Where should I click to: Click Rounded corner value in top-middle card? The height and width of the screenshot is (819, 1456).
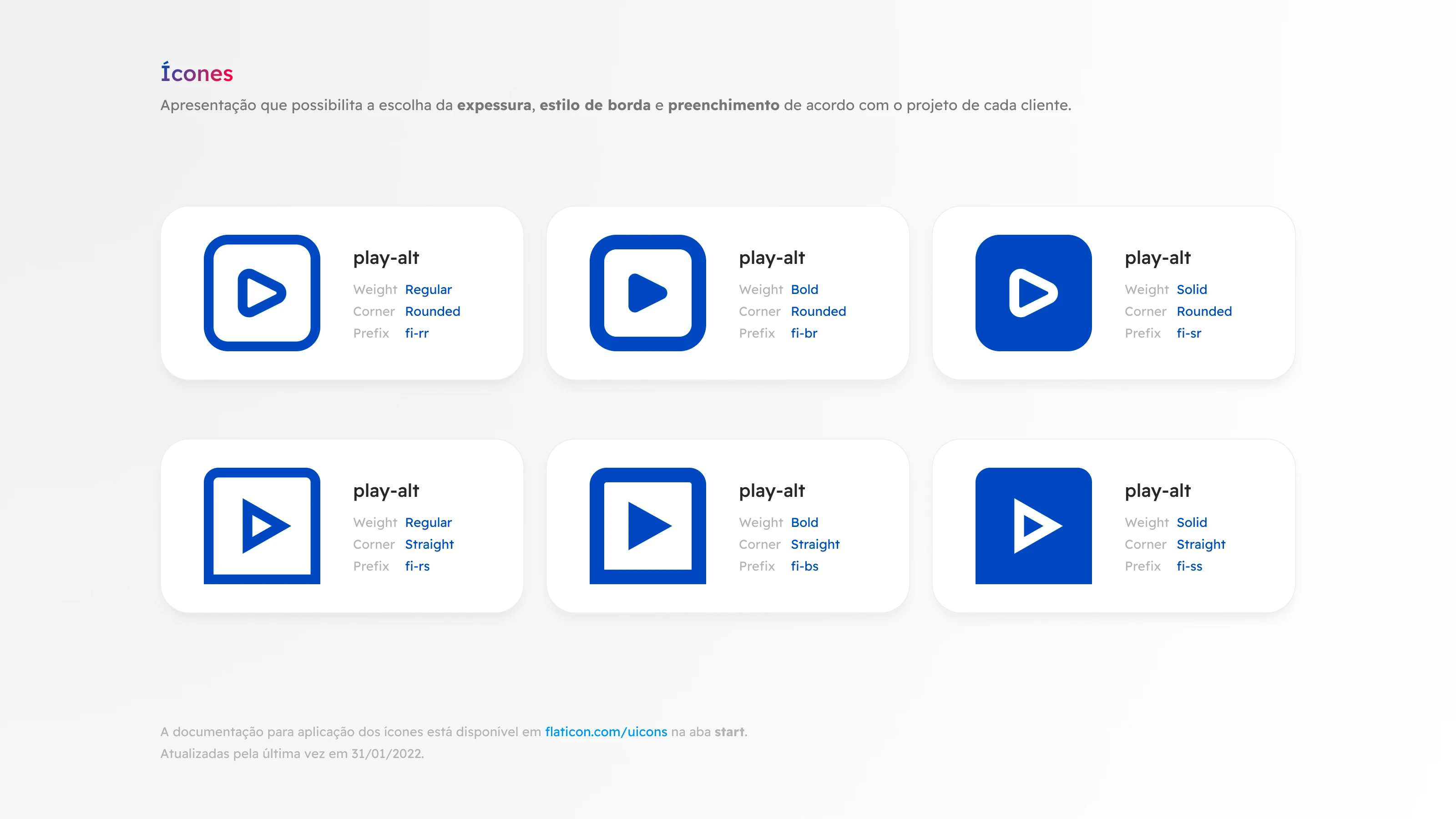pyautogui.click(x=818, y=311)
